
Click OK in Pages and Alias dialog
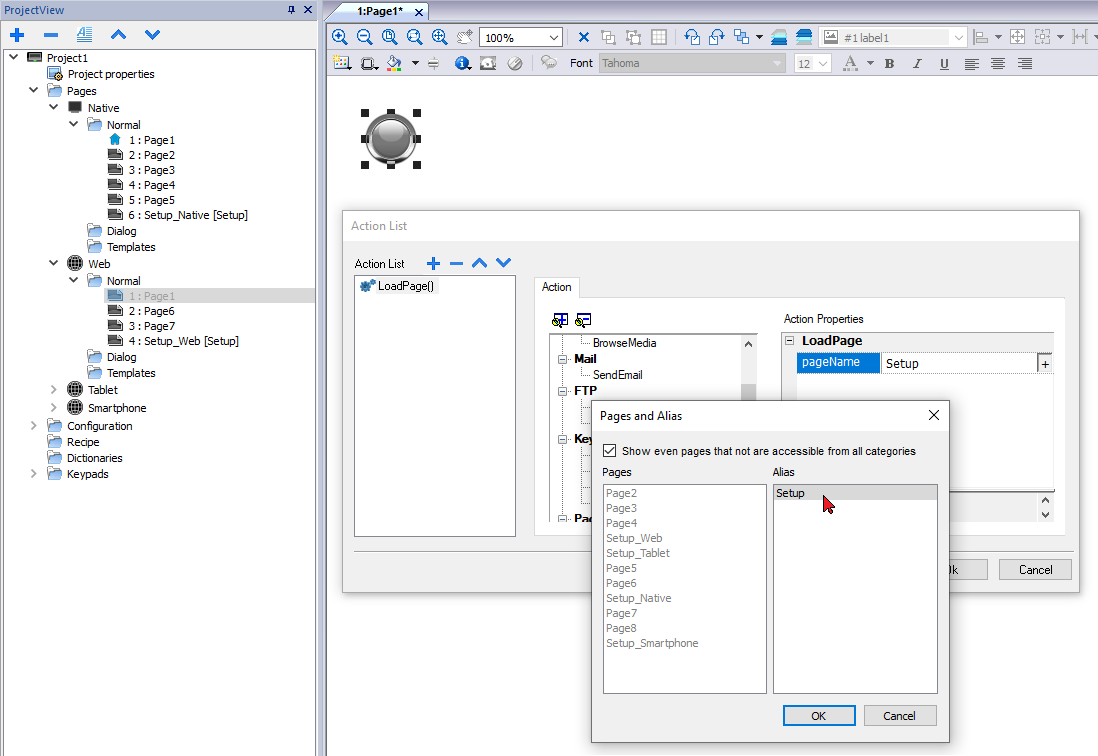tap(818, 715)
